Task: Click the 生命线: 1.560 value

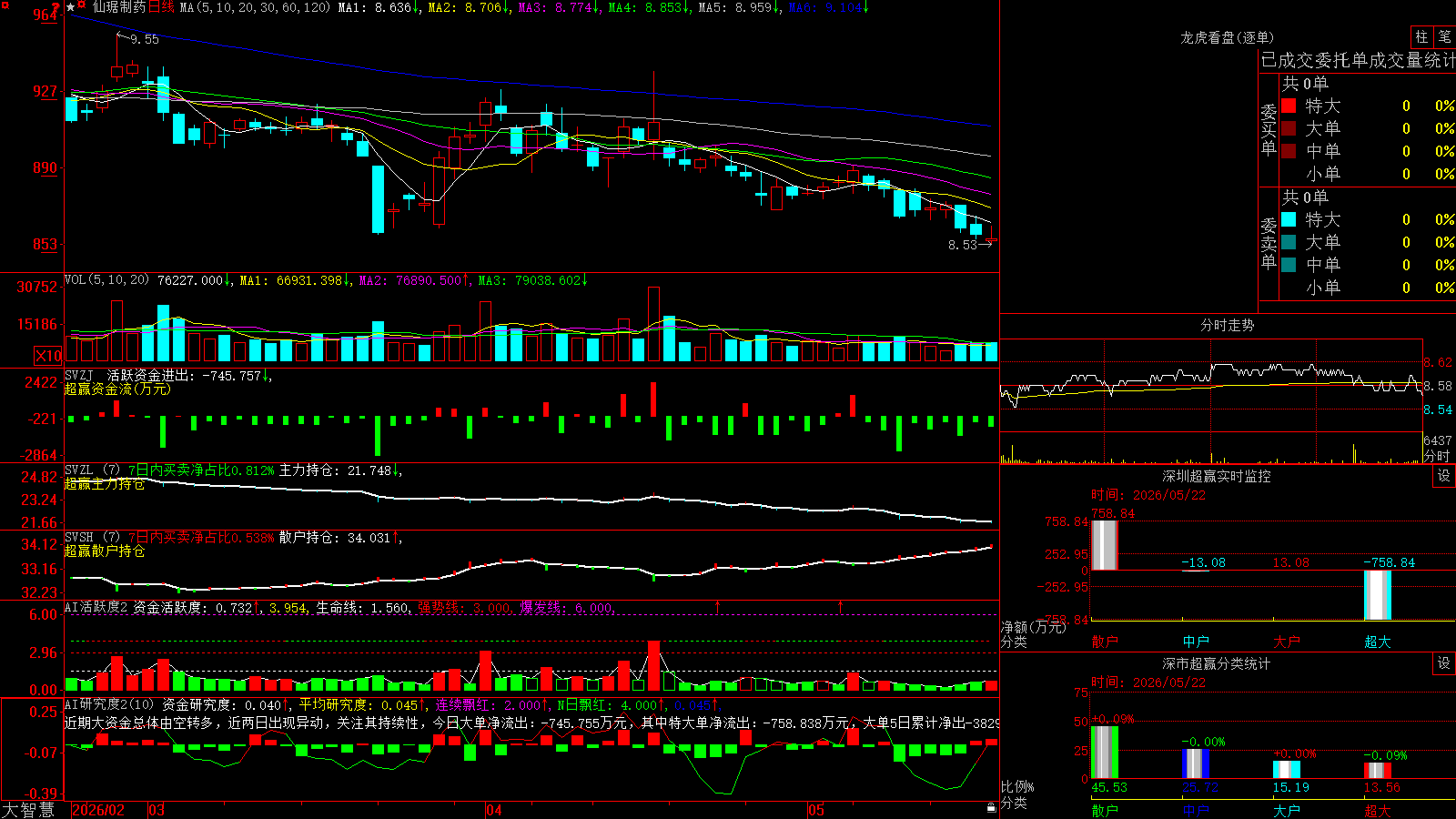Action: (x=362, y=608)
